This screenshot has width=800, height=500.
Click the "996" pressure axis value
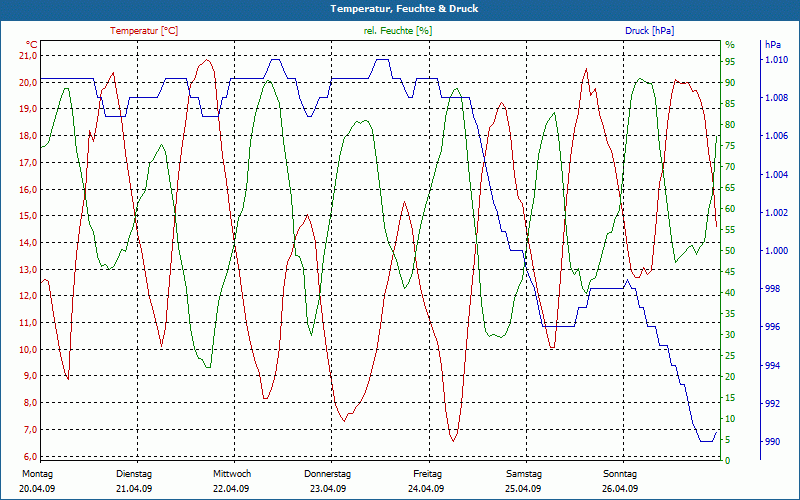coord(773,327)
